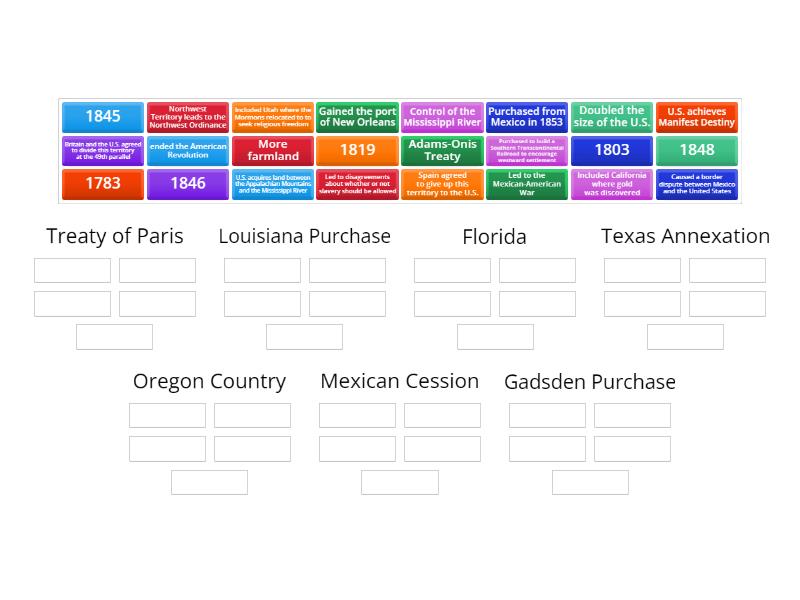
Task: Click the More farmland tile
Action: pos(273,150)
